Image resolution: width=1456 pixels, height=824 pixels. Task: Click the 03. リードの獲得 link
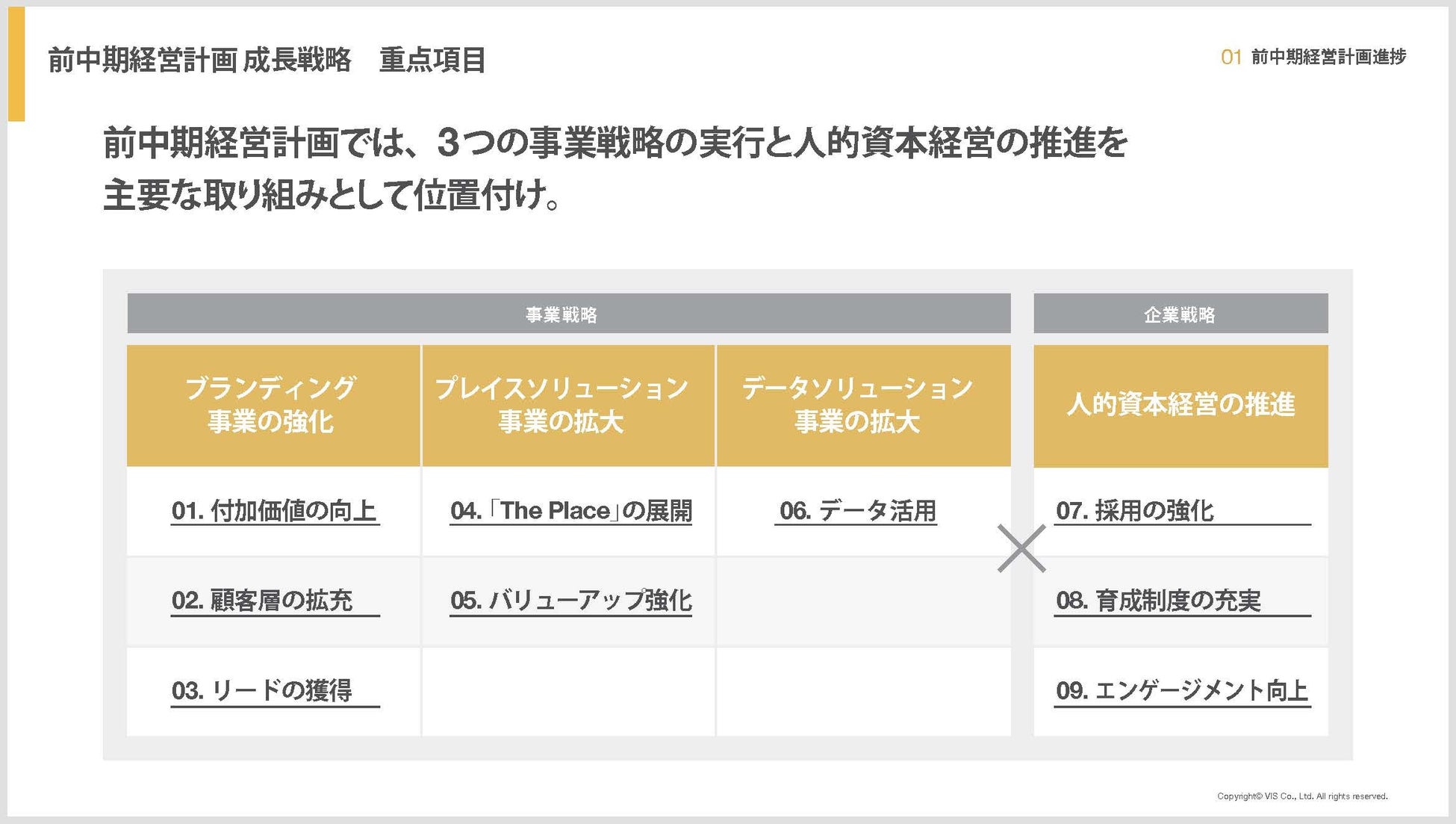tap(262, 690)
